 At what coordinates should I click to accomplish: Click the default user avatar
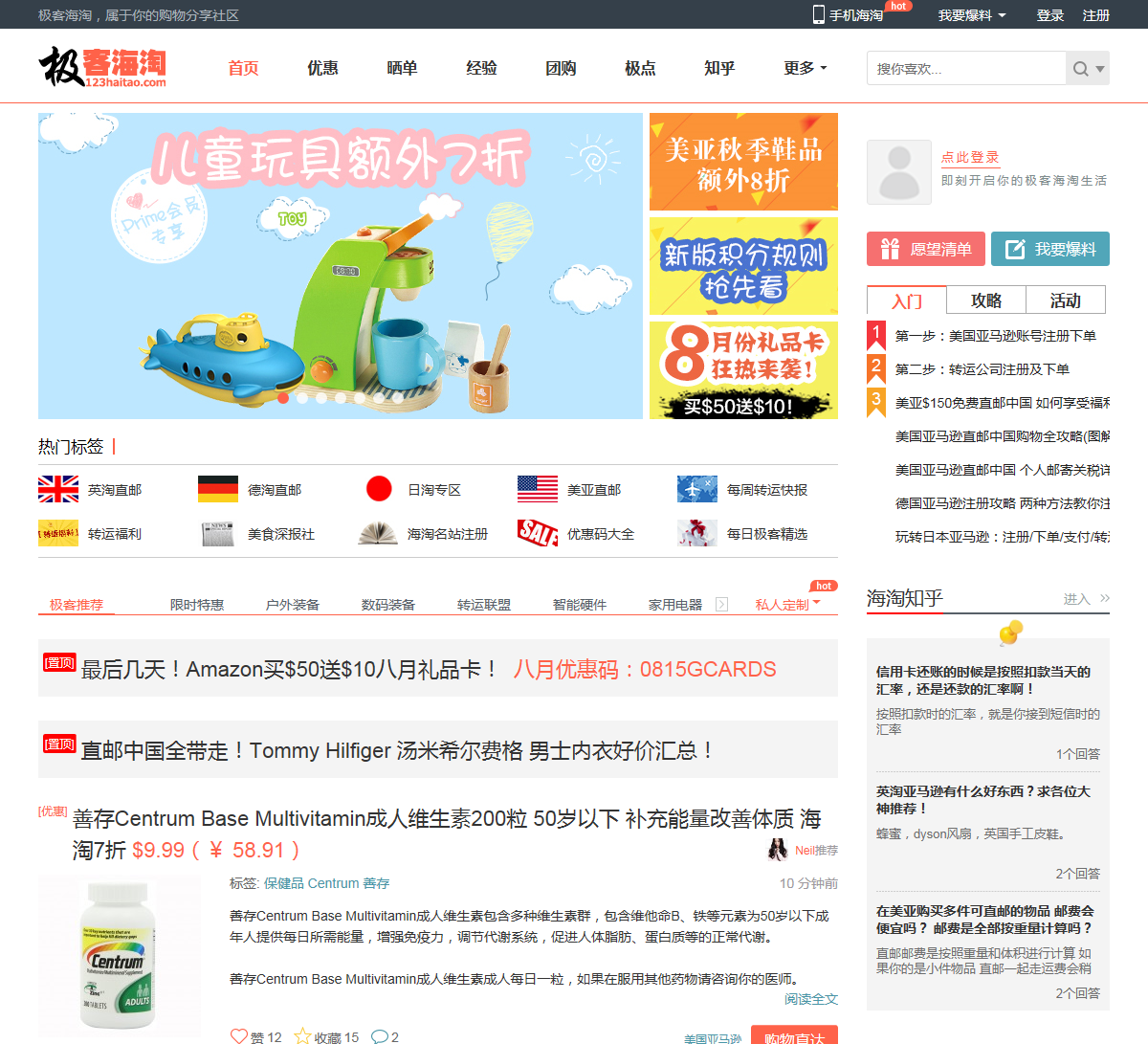pos(899,172)
